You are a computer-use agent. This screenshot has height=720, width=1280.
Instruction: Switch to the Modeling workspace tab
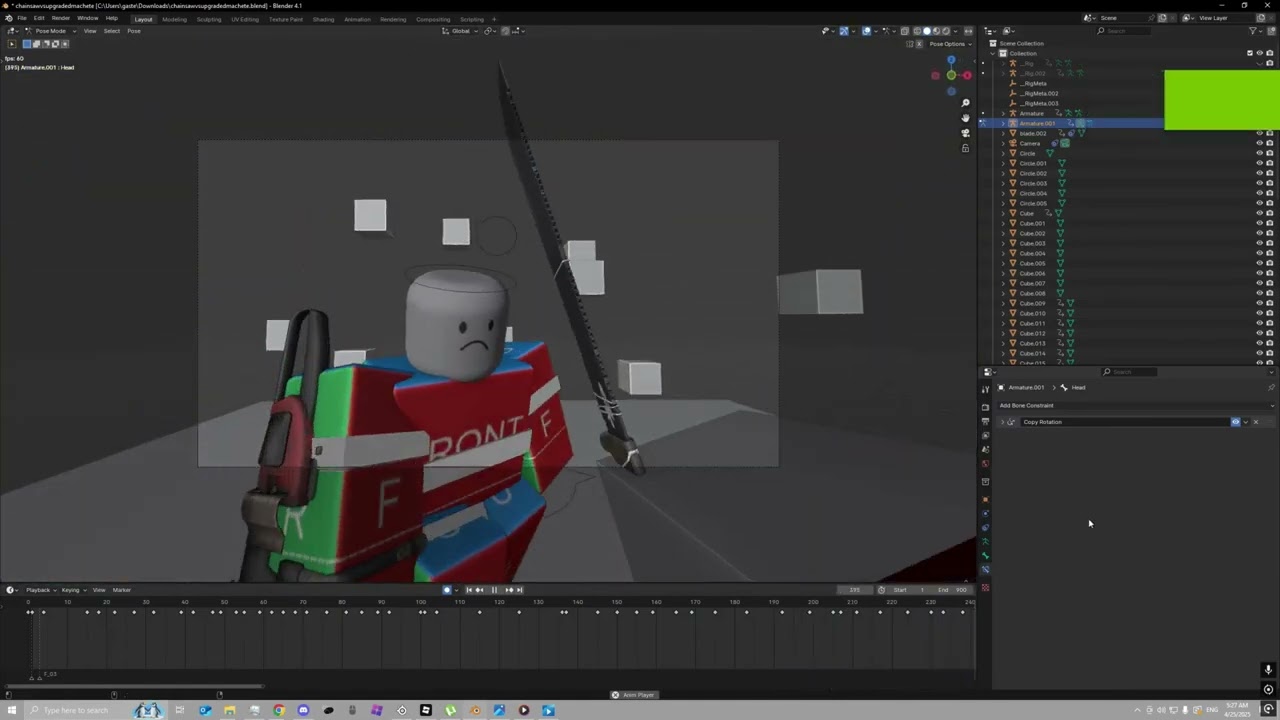174,19
